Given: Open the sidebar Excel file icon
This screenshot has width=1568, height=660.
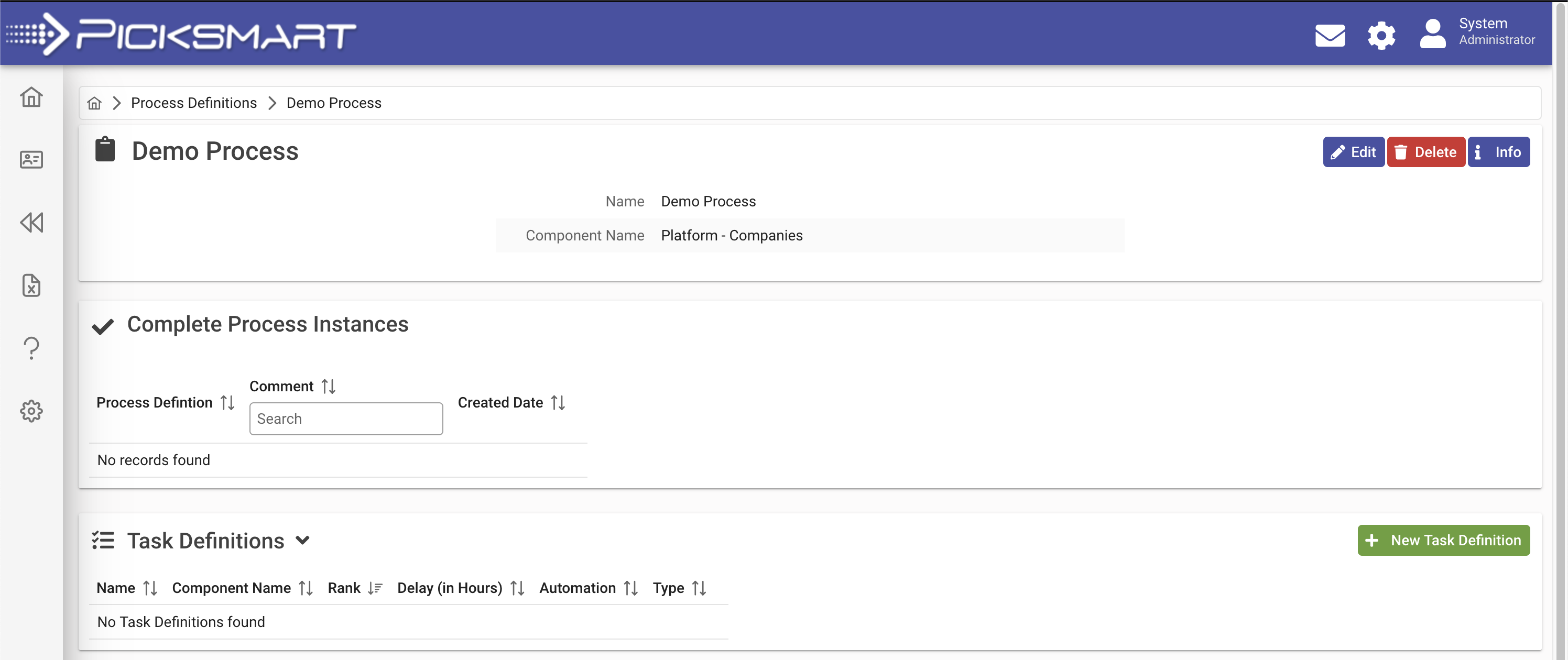Looking at the screenshot, I should coord(31,285).
